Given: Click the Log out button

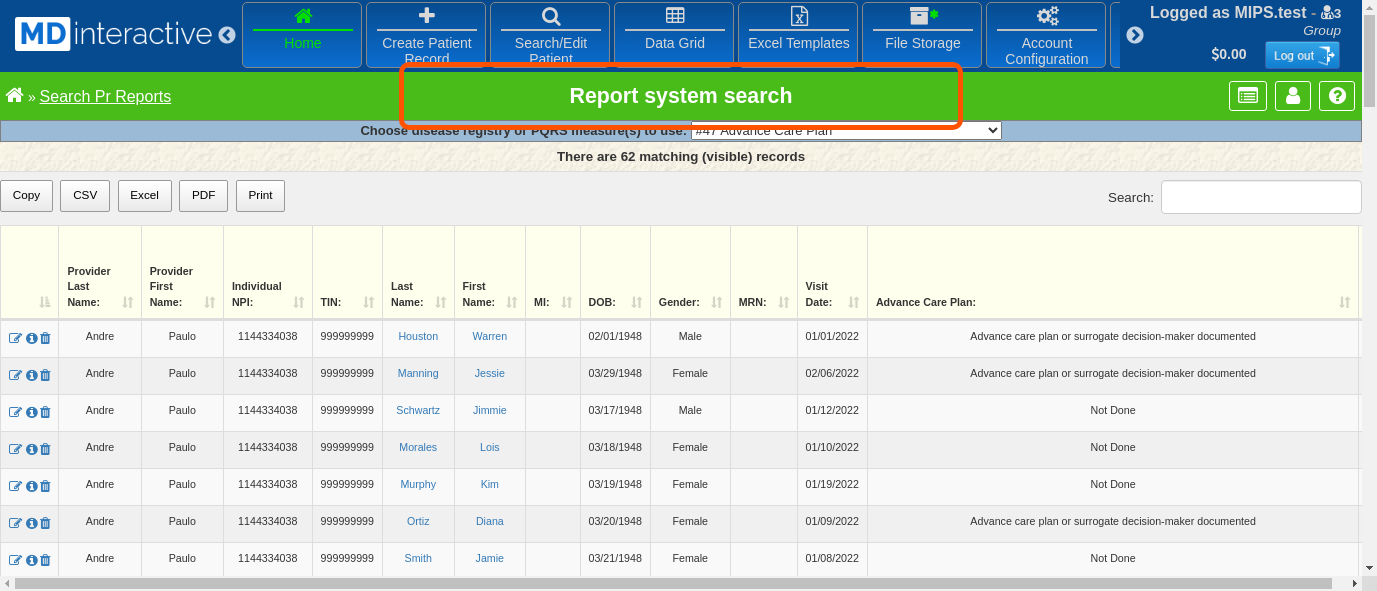Looking at the screenshot, I should (x=1301, y=55).
